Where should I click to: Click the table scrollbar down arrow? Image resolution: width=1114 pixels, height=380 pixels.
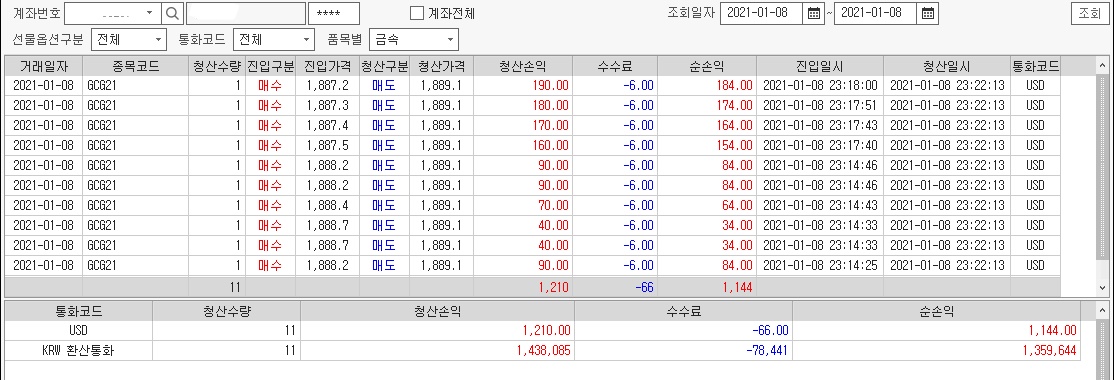[1102, 288]
